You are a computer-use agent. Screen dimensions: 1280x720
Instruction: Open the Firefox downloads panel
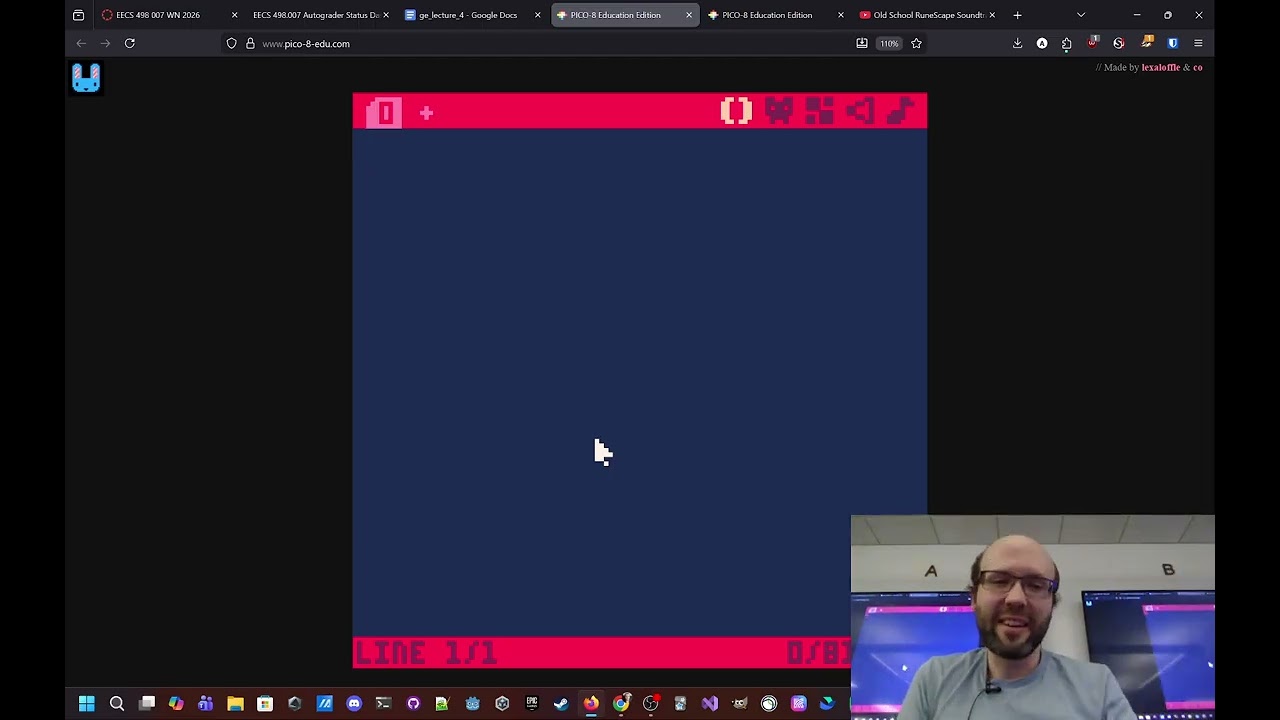[1017, 43]
